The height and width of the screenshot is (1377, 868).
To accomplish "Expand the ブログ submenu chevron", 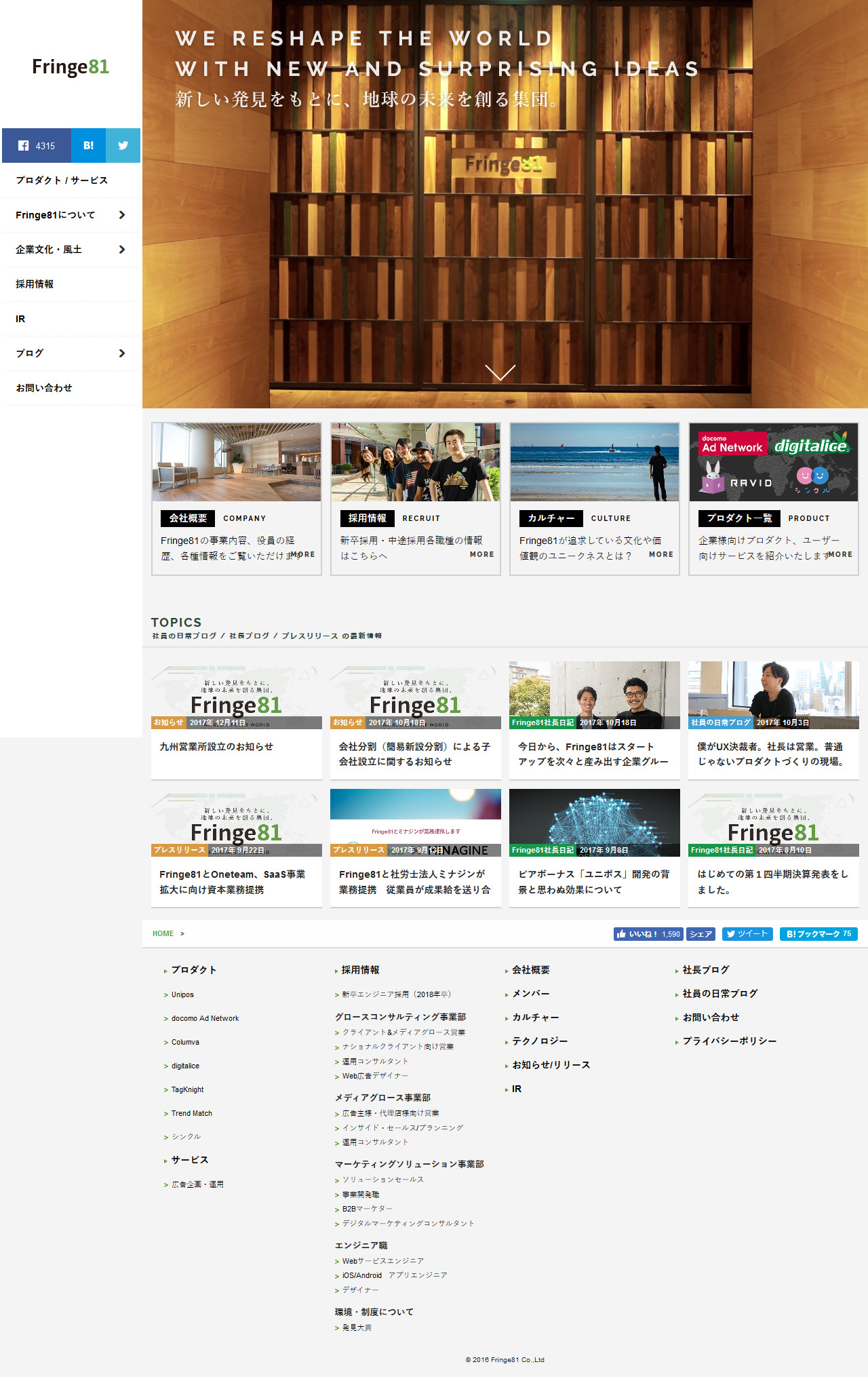I will click(122, 353).
